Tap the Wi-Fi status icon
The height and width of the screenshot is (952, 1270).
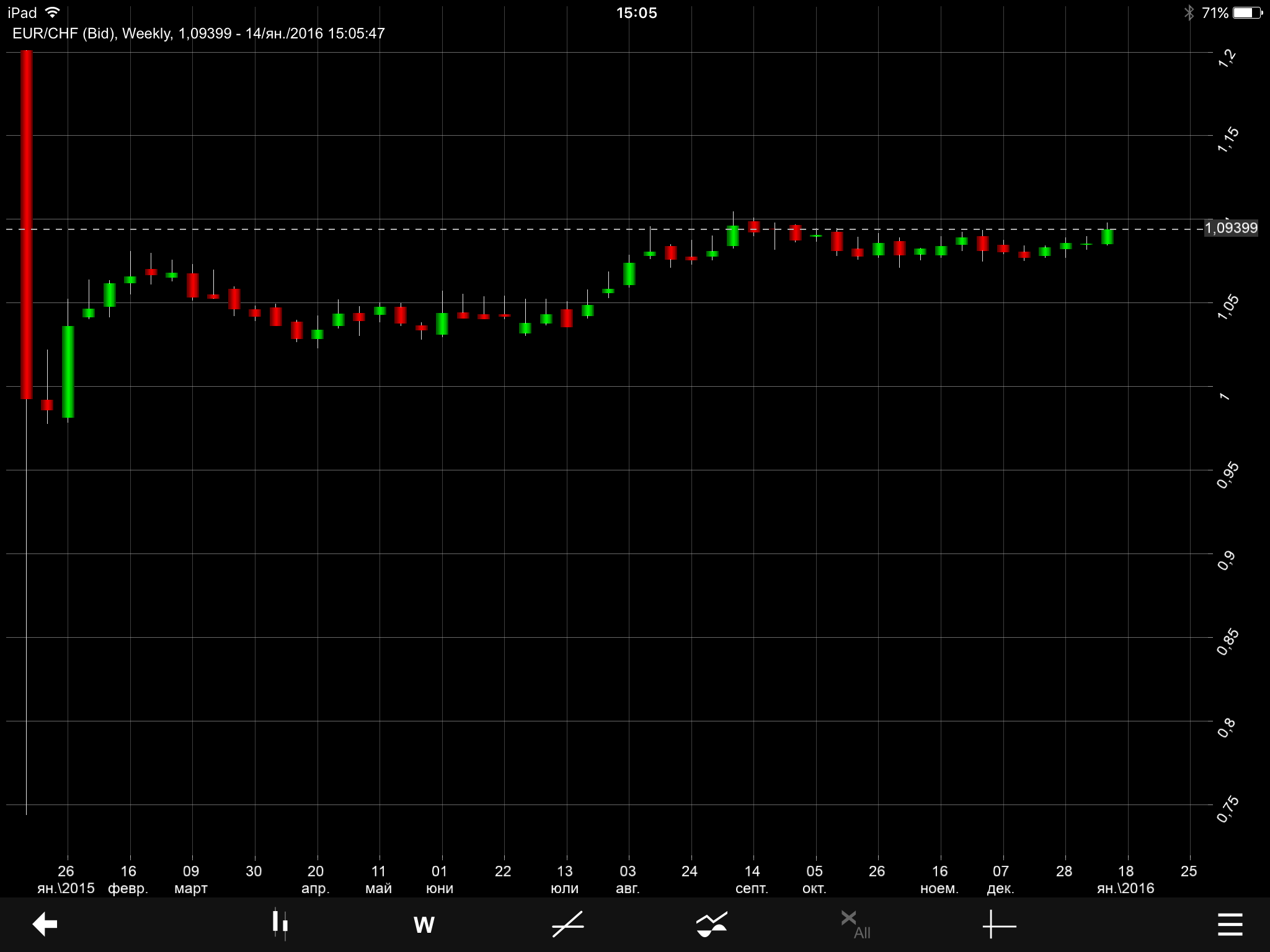click(53, 12)
